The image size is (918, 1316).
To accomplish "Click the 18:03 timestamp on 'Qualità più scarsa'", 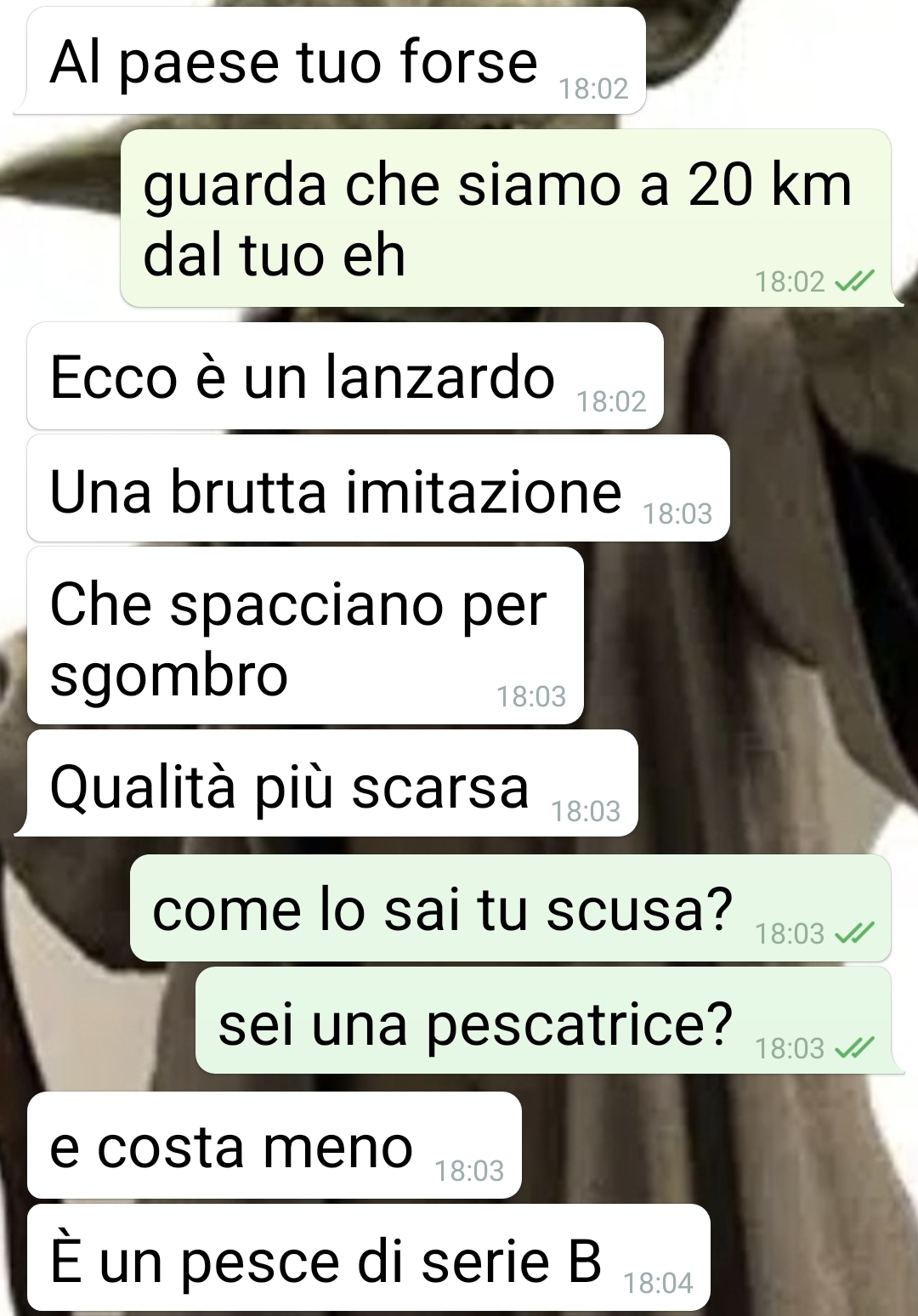I will [586, 811].
